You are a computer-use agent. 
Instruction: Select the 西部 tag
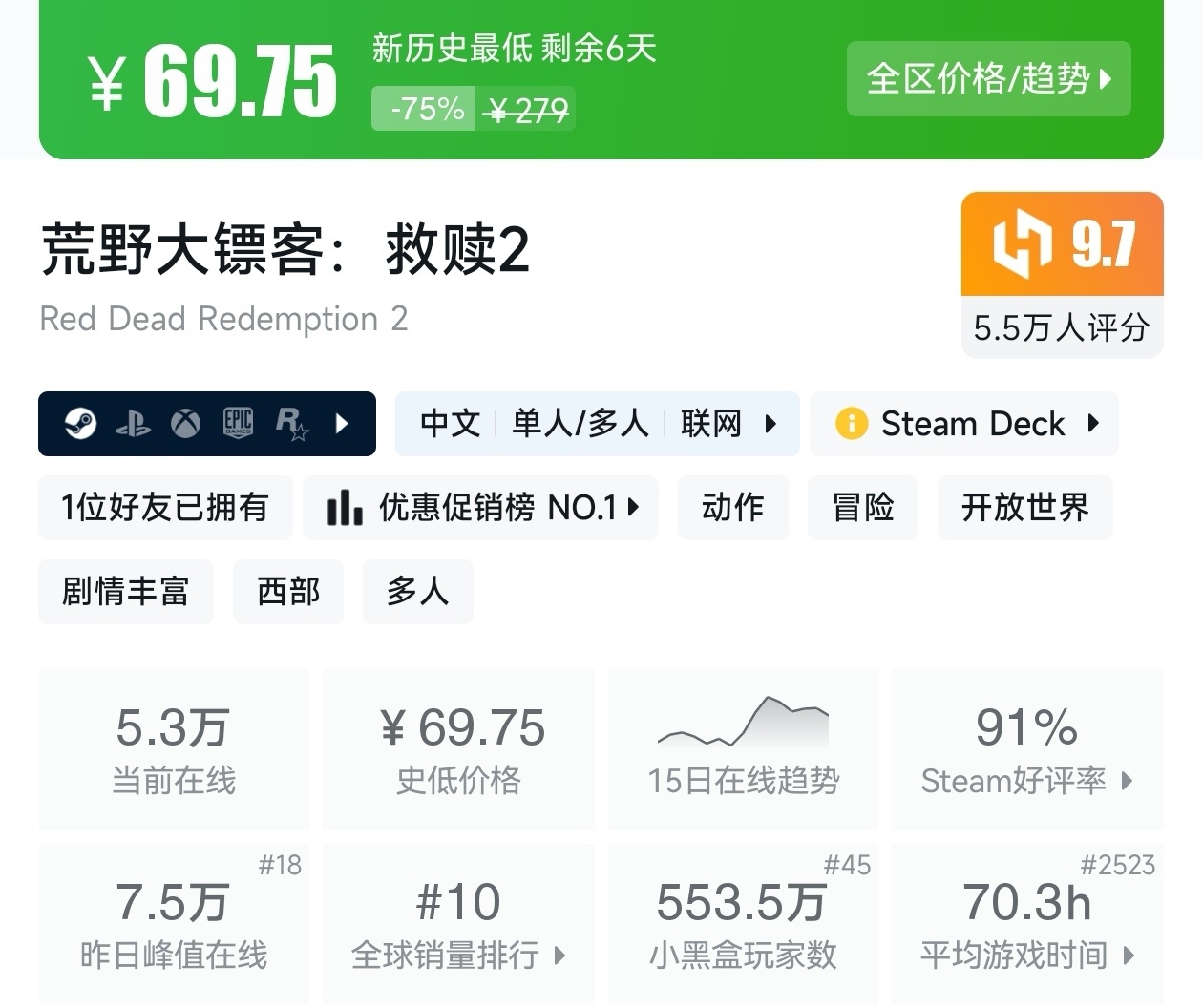(x=288, y=592)
